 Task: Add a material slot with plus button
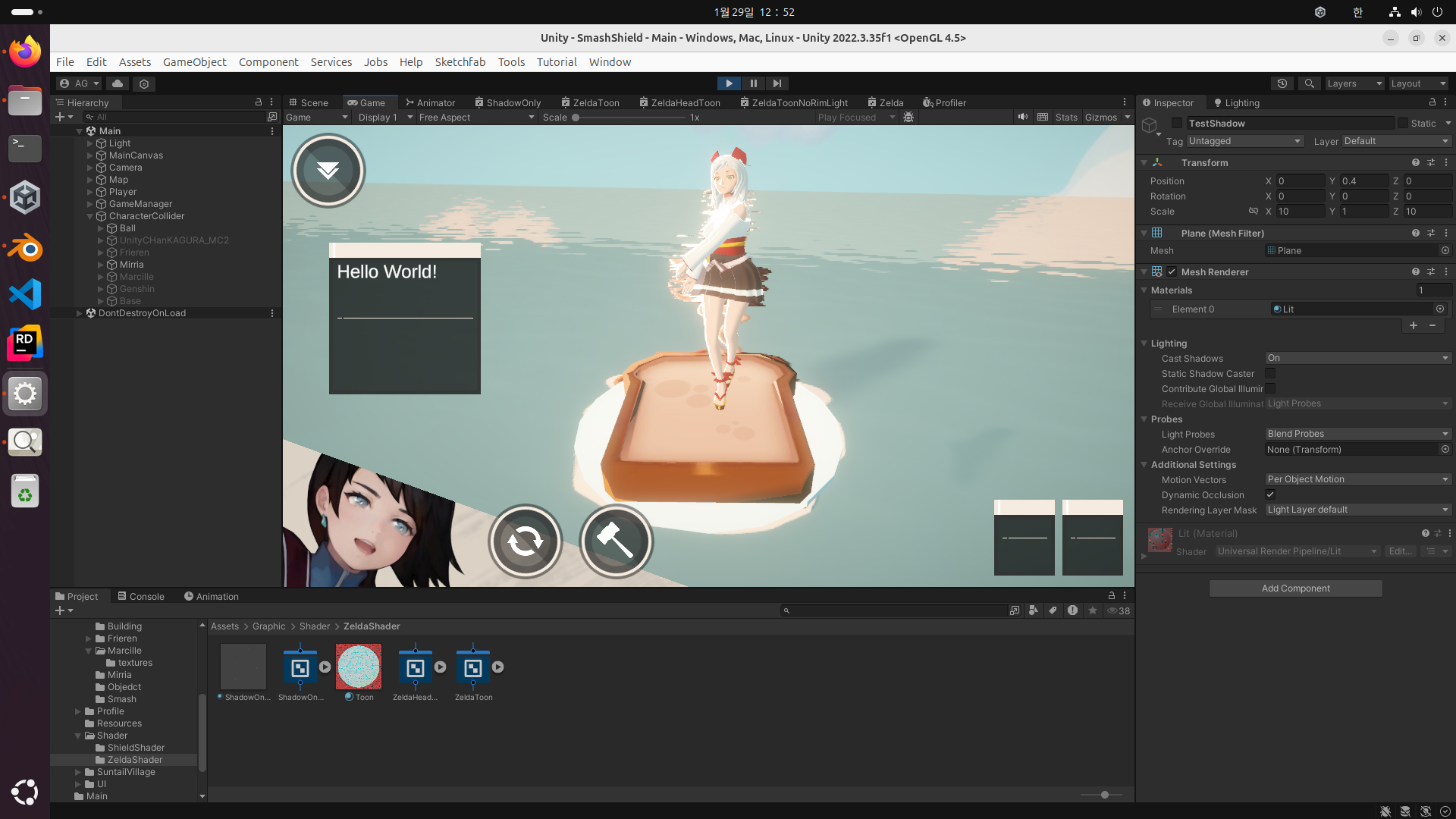pyautogui.click(x=1414, y=325)
